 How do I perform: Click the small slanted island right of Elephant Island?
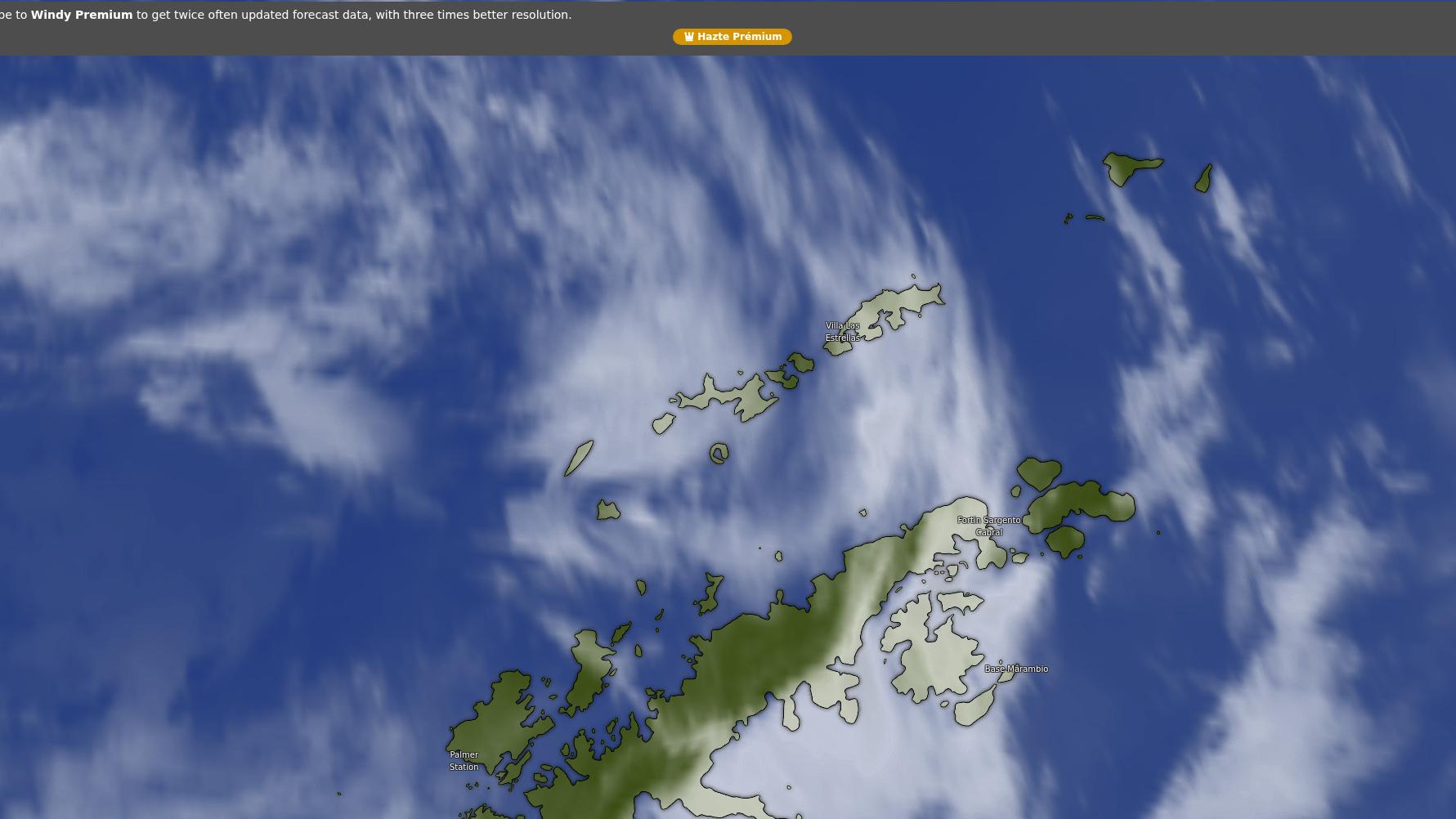(1203, 178)
